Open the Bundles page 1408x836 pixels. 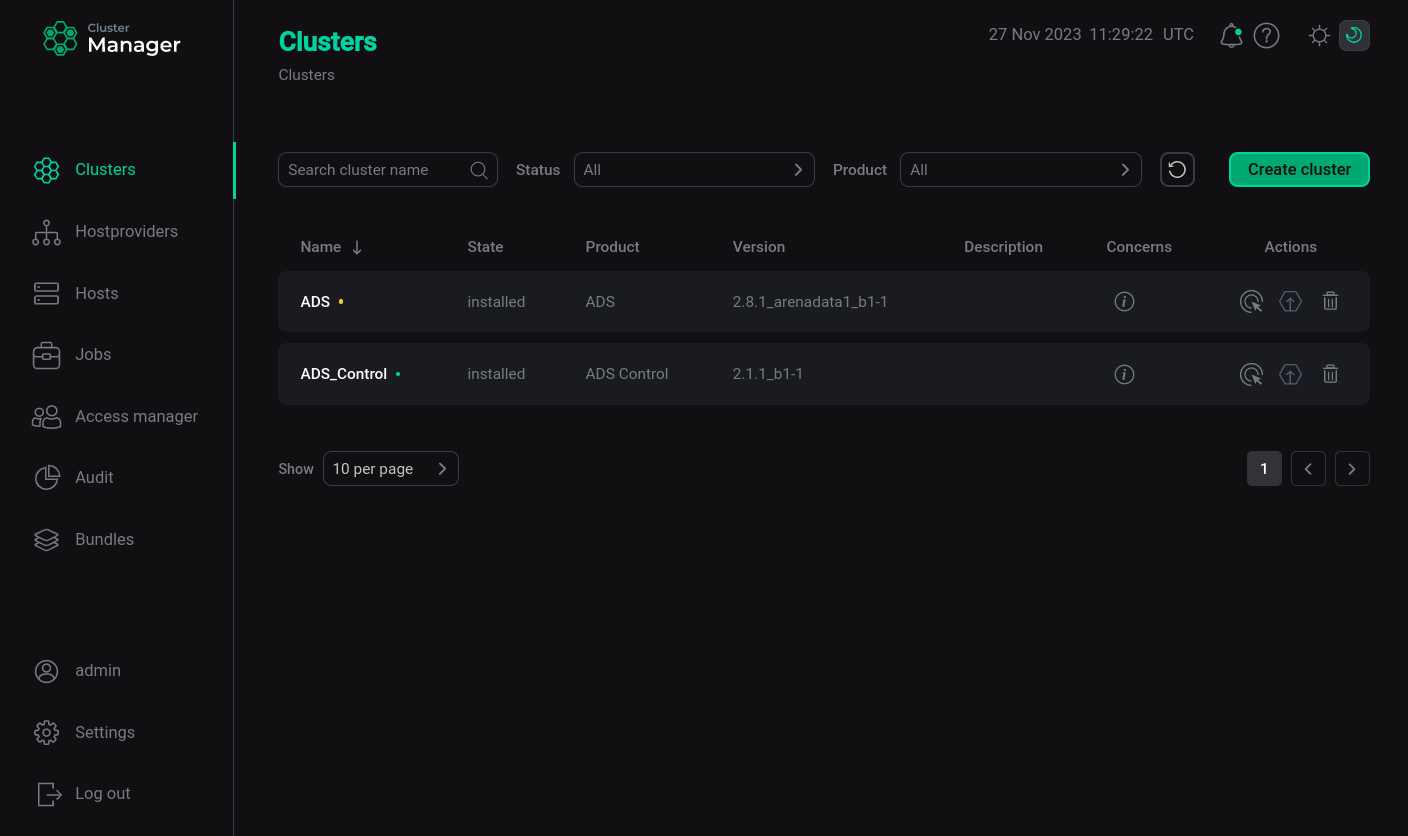coord(104,539)
